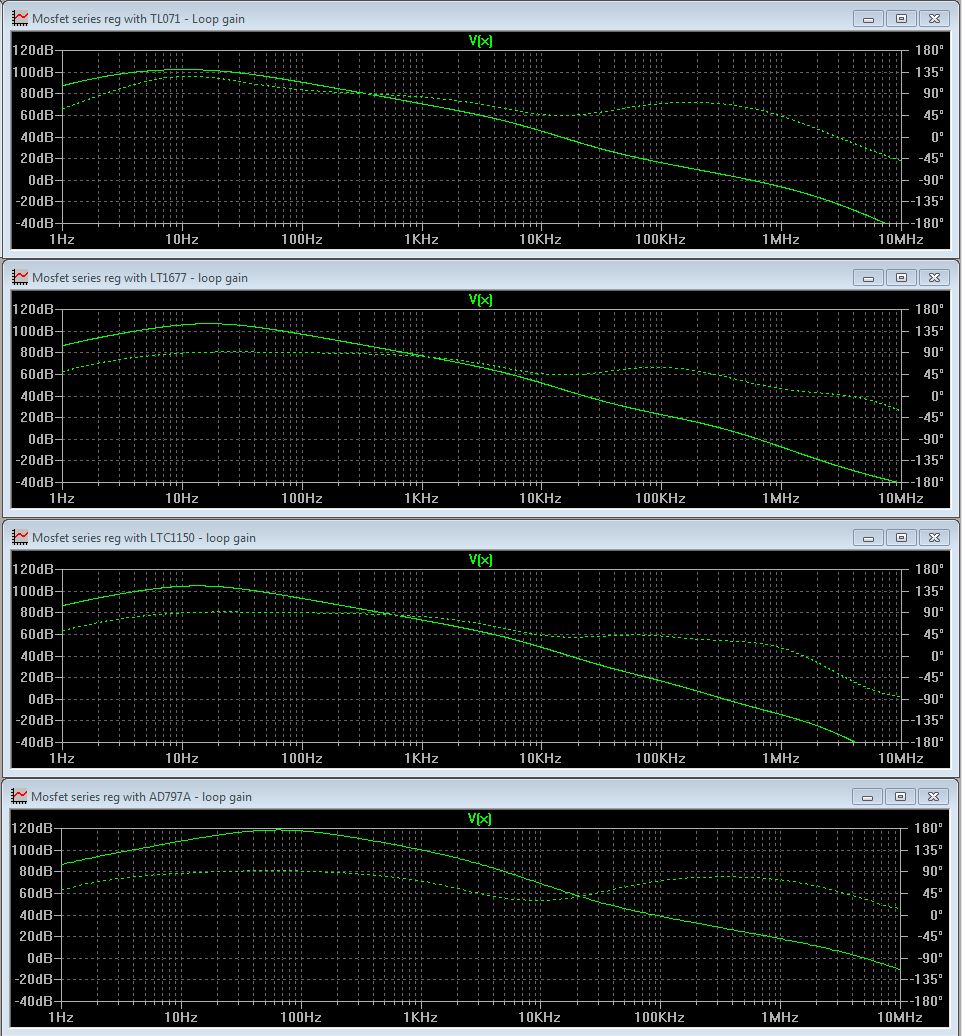Click the LTspice icon in AD797A window title

click(x=19, y=797)
